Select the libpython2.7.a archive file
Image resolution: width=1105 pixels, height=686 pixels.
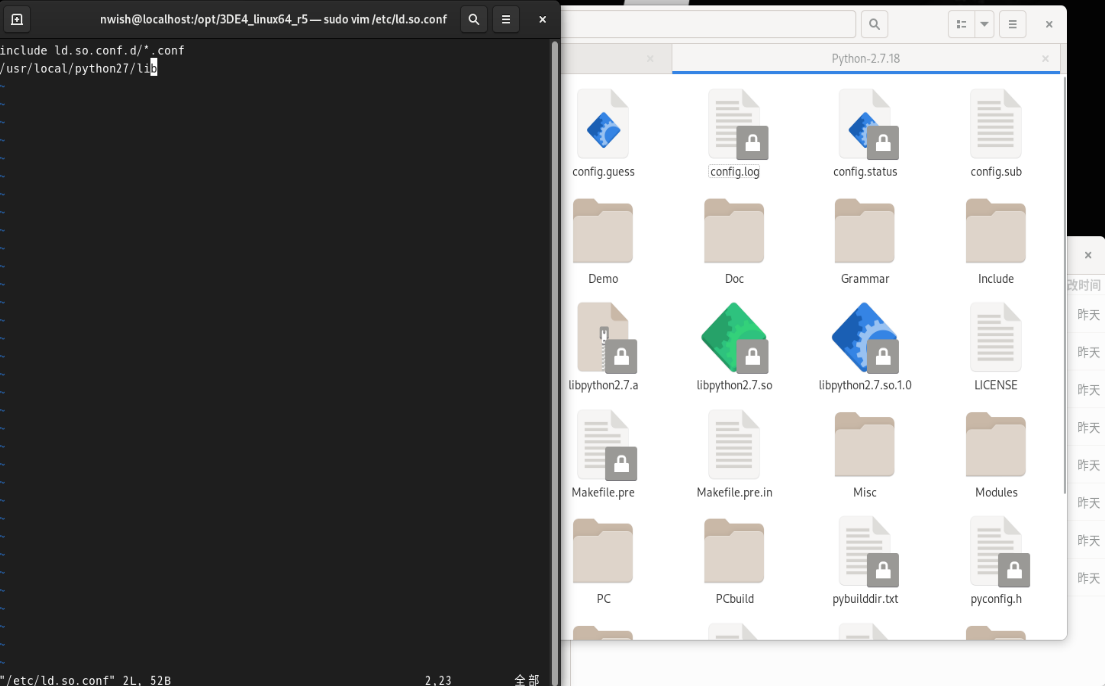tap(603, 339)
